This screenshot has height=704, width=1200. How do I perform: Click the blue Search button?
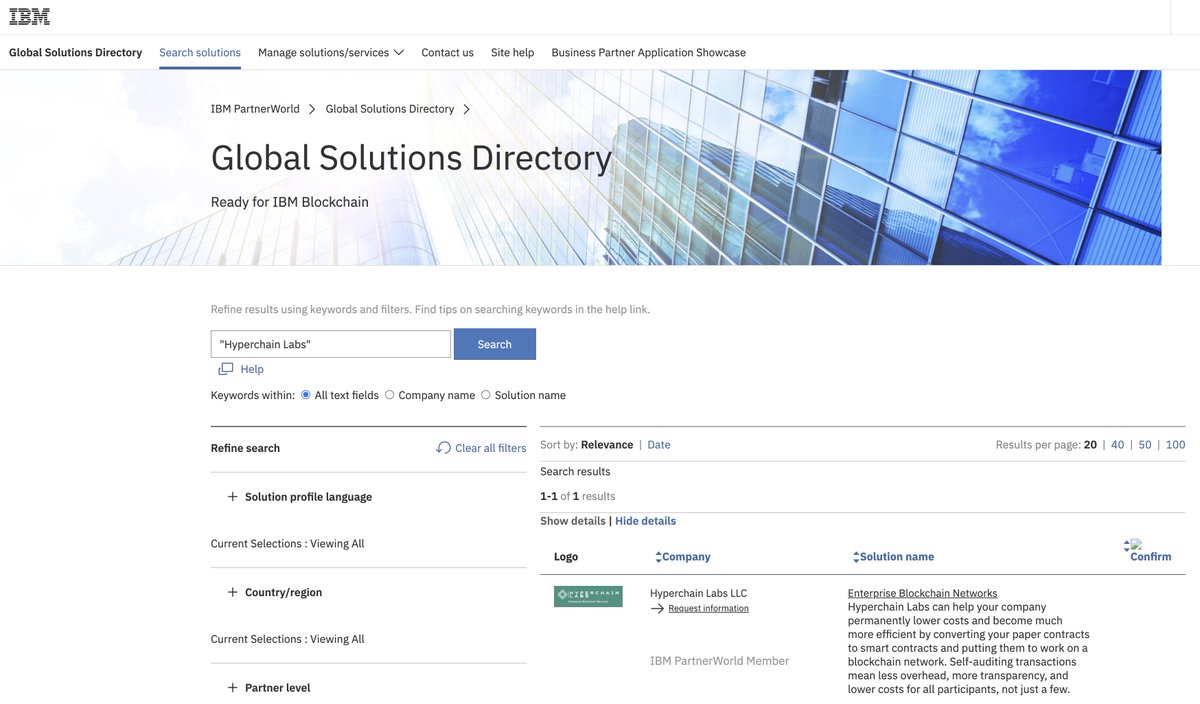495,344
